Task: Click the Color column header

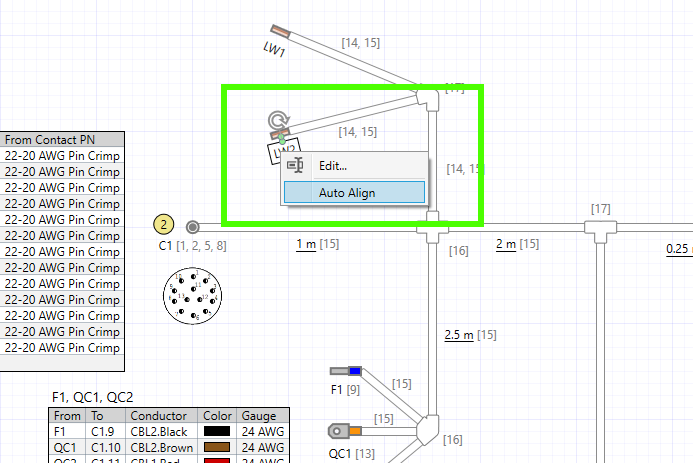Action: [217, 416]
